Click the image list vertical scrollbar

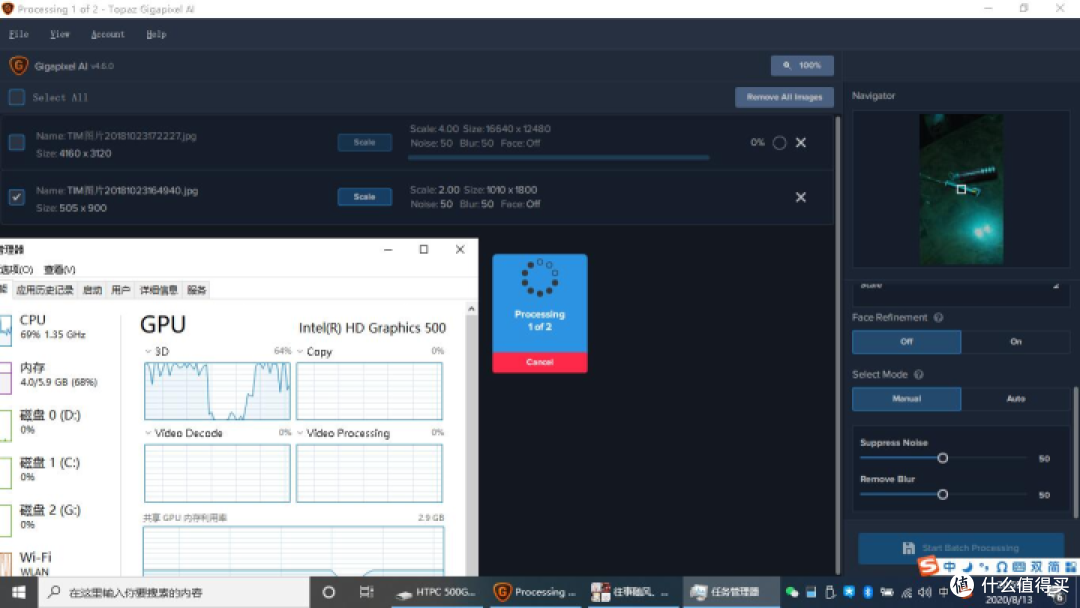pyautogui.click(x=838, y=344)
